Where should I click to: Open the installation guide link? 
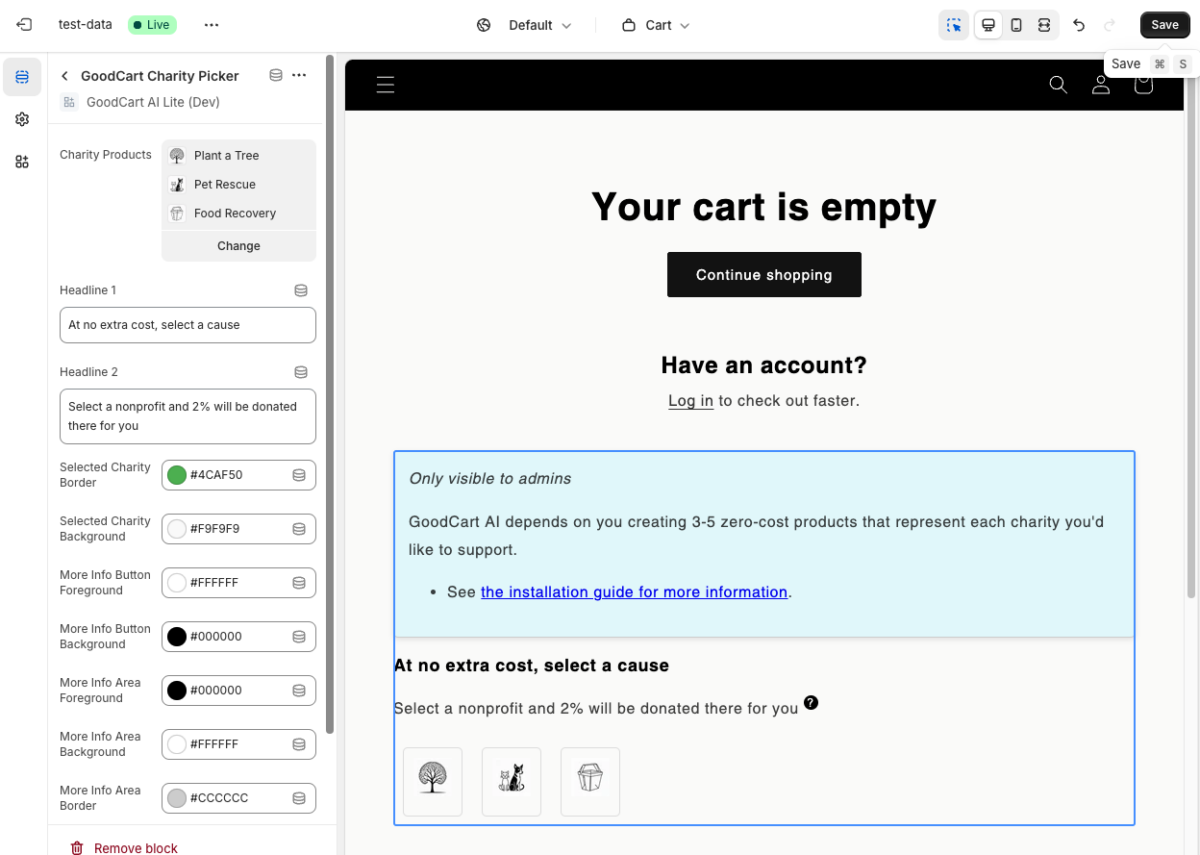click(633, 591)
